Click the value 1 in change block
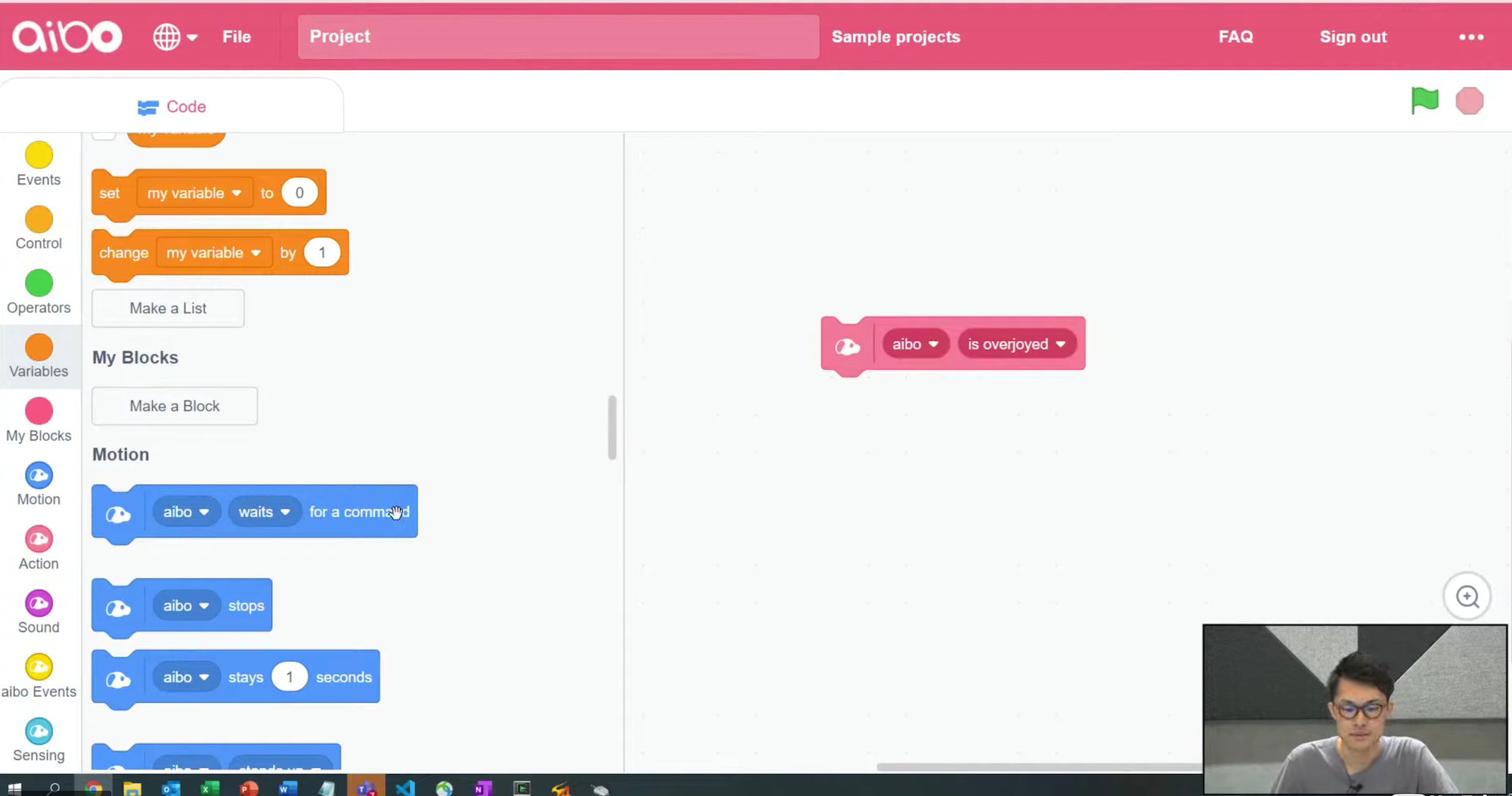The image size is (1512, 796). [322, 252]
